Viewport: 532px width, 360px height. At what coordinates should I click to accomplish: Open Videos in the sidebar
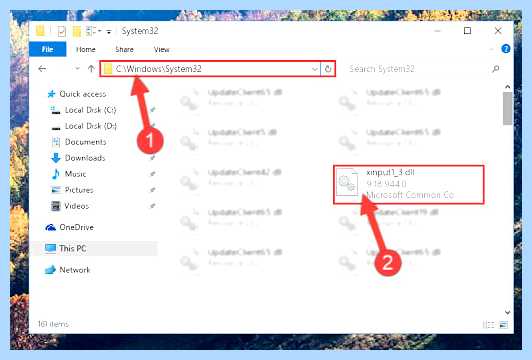click(x=77, y=206)
